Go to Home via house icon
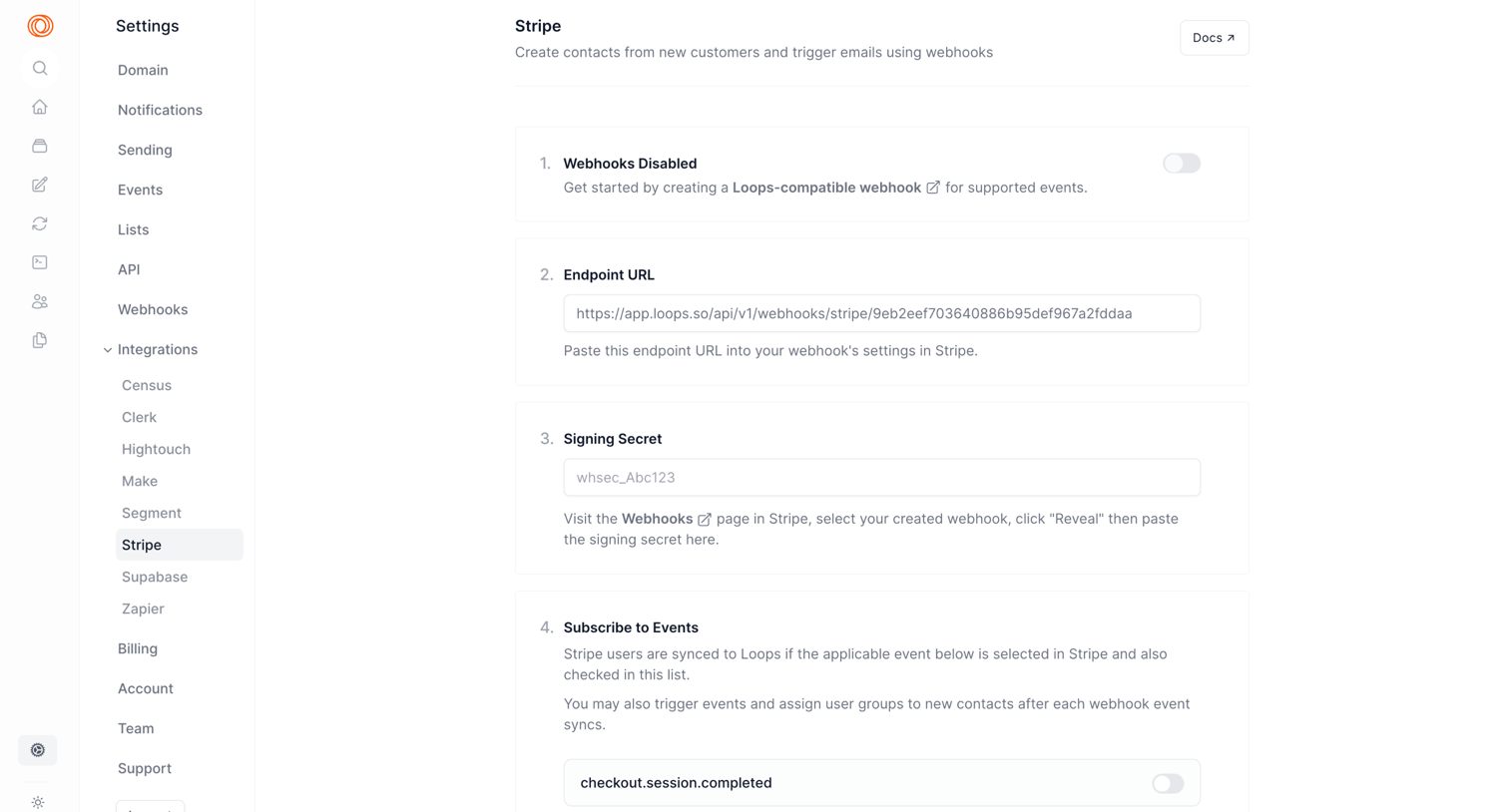This screenshot has width=1509, height=812. pyautogui.click(x=40, y=107)
